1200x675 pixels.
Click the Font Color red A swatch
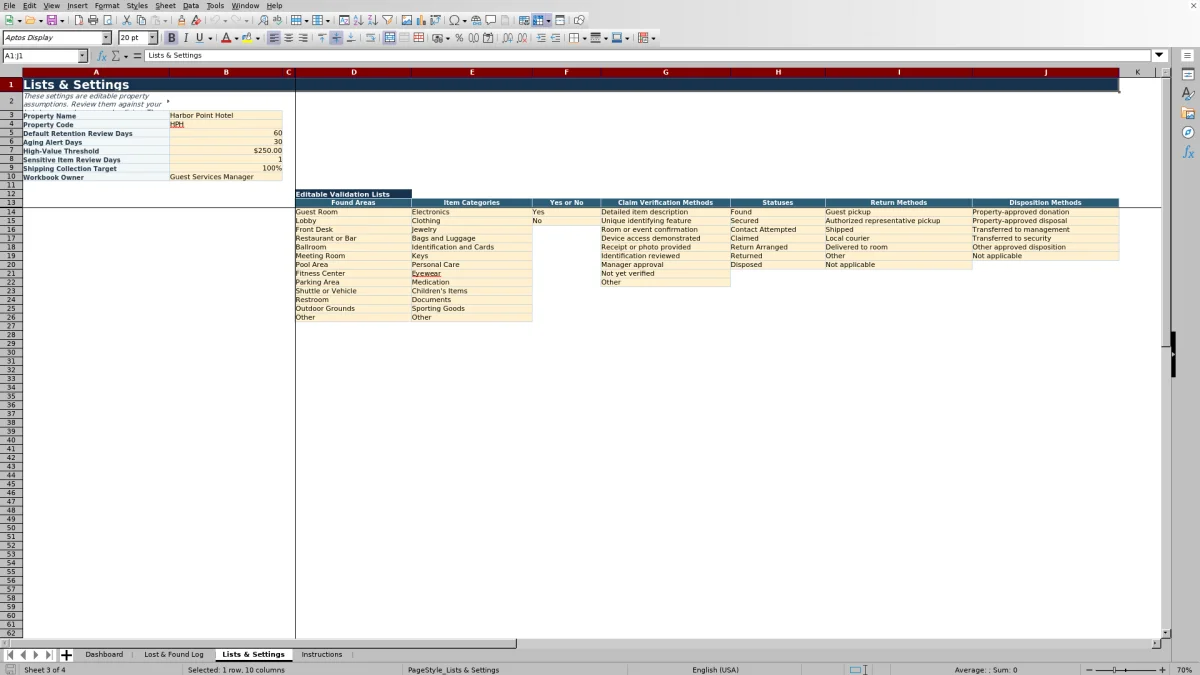(x=226, y=38)
